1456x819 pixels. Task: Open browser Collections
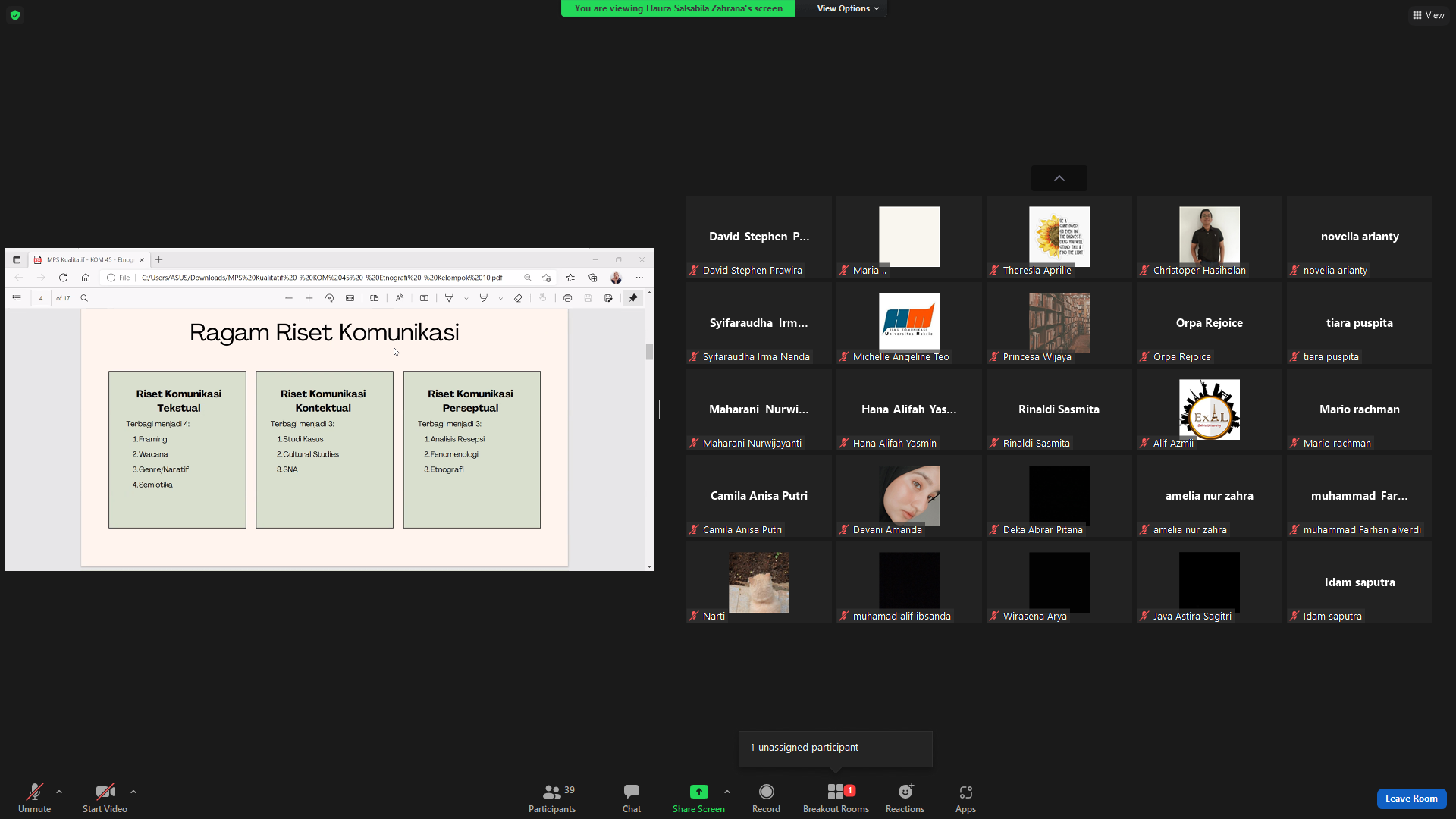point(593,278)
